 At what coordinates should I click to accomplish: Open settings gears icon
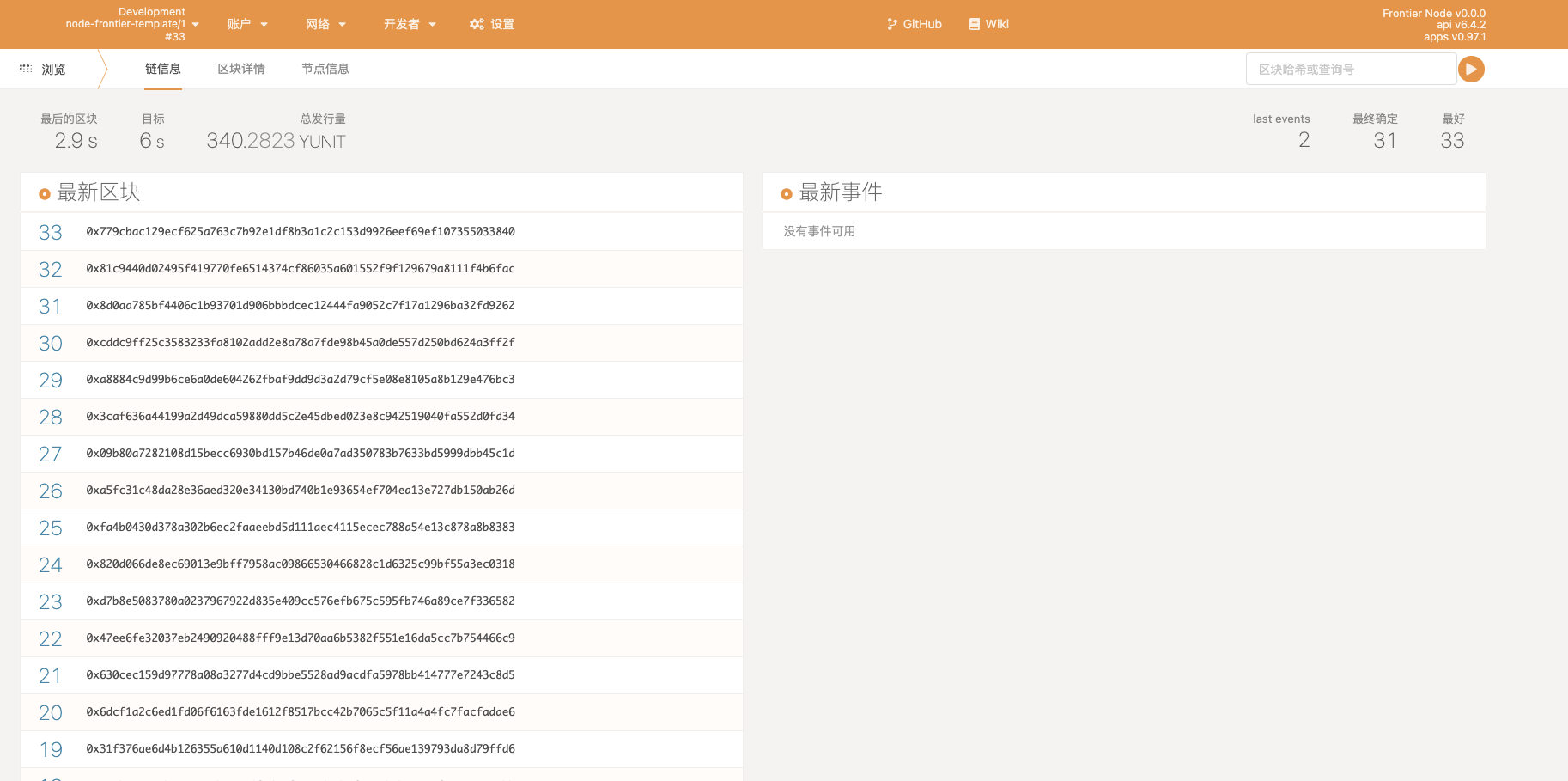tap(477, 24)
